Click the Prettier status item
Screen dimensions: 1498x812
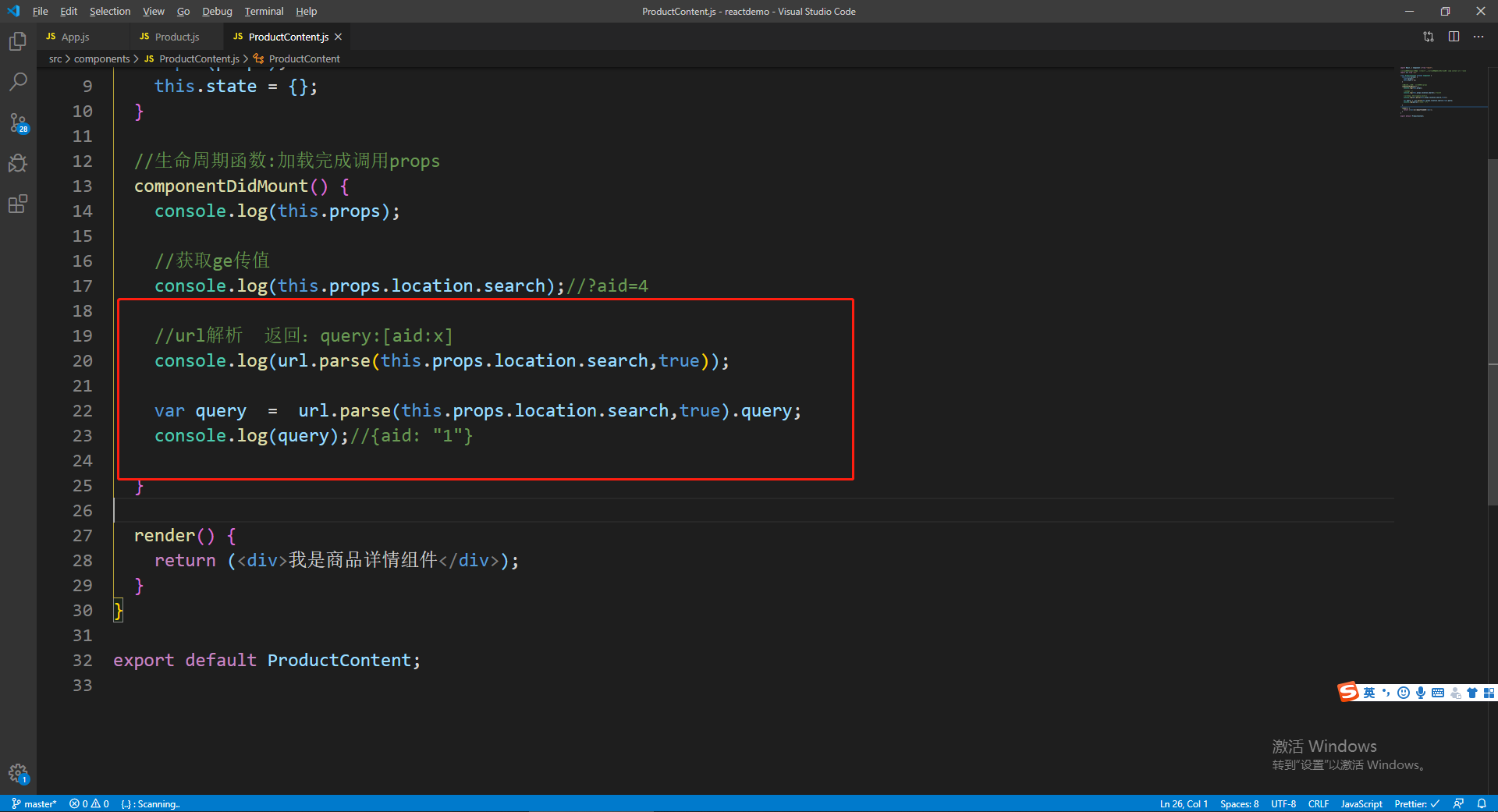tap(1416, 803)
